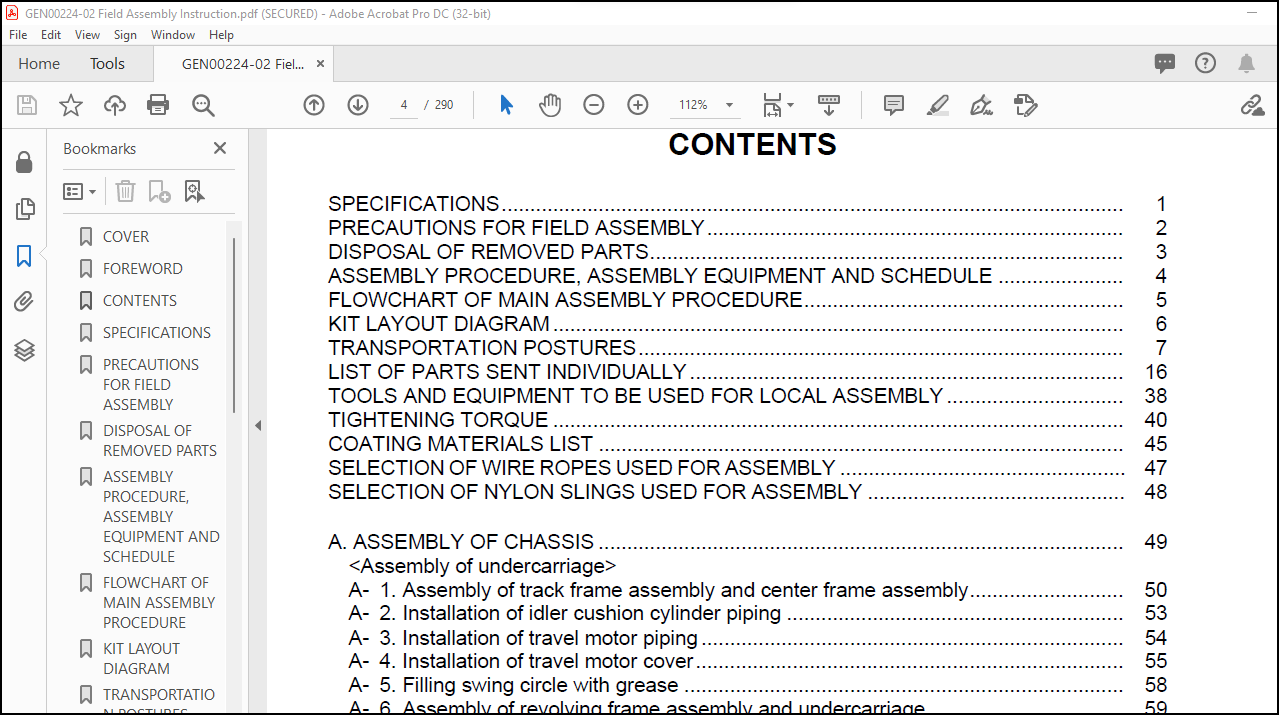Select the COVER bookmark

pyautogui.click(x=126, y=237)
